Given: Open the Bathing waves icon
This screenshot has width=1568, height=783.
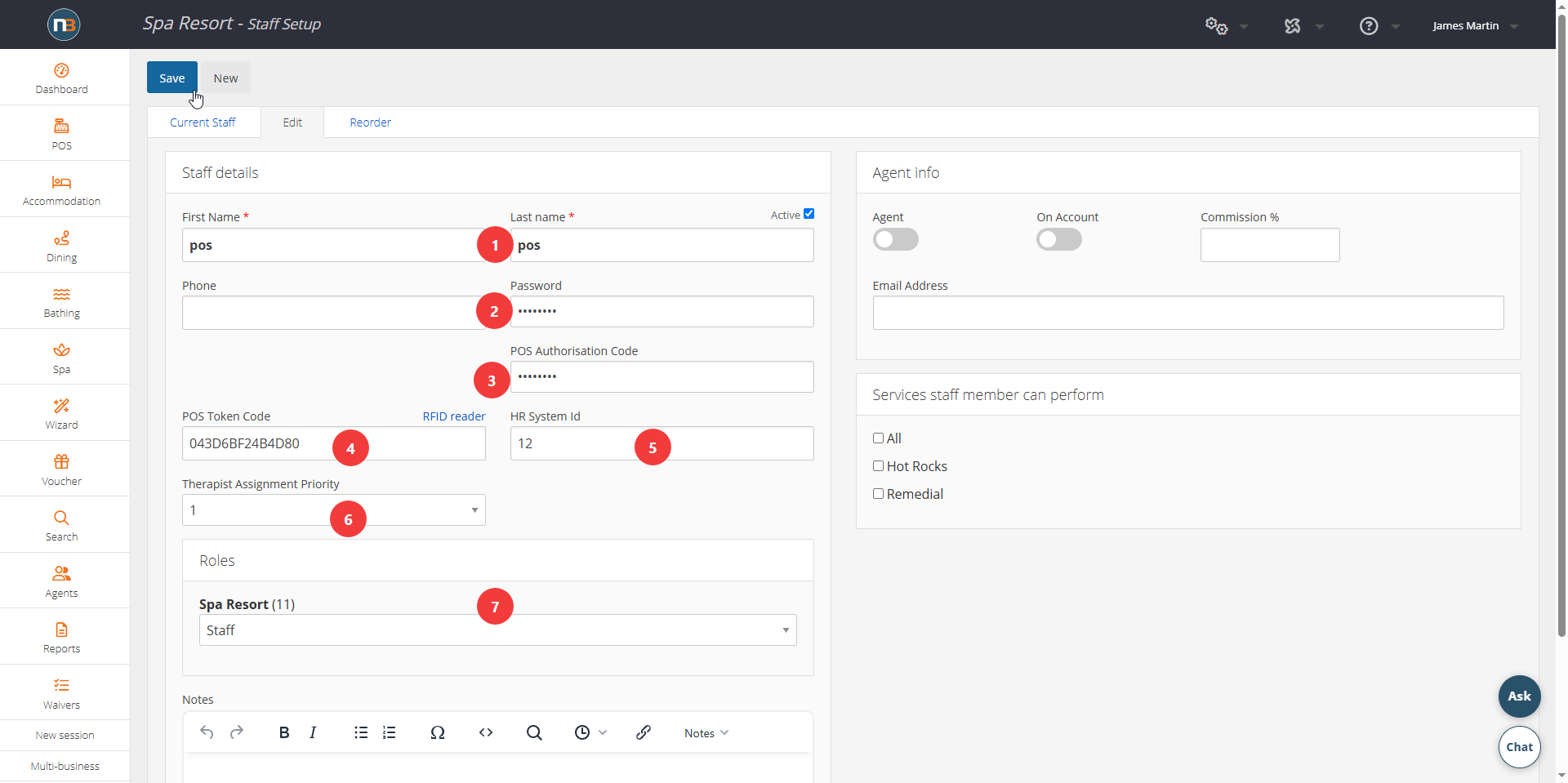Looking at the screenshot, I should (x=61, y=294).
